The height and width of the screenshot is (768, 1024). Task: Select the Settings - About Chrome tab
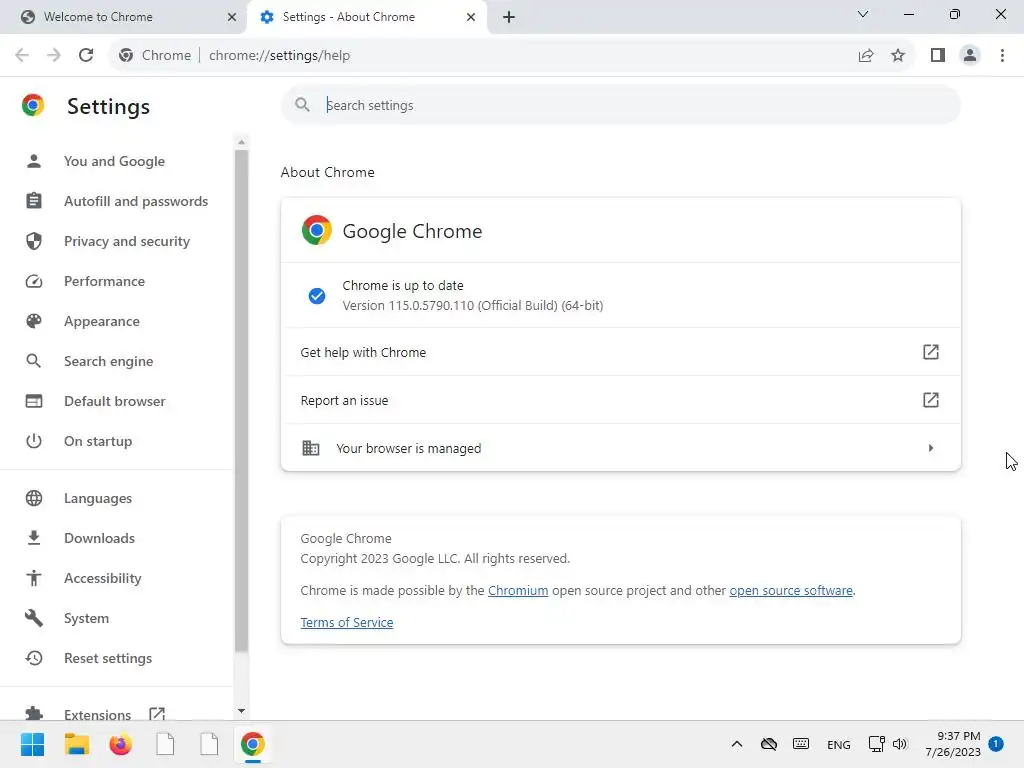coord(366,17)
